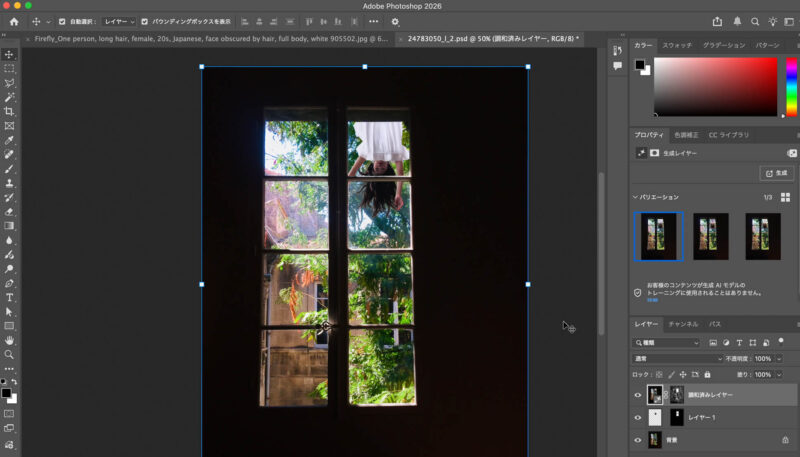Open the blend mode 通常 dropdown
This screenshot has width=800, height=457.
tap(677, 358)
